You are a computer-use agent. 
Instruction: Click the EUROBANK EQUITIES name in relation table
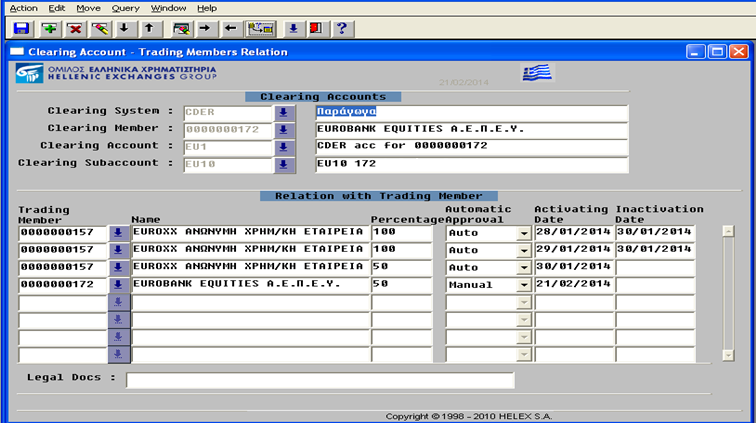click(x=251, y=285)
